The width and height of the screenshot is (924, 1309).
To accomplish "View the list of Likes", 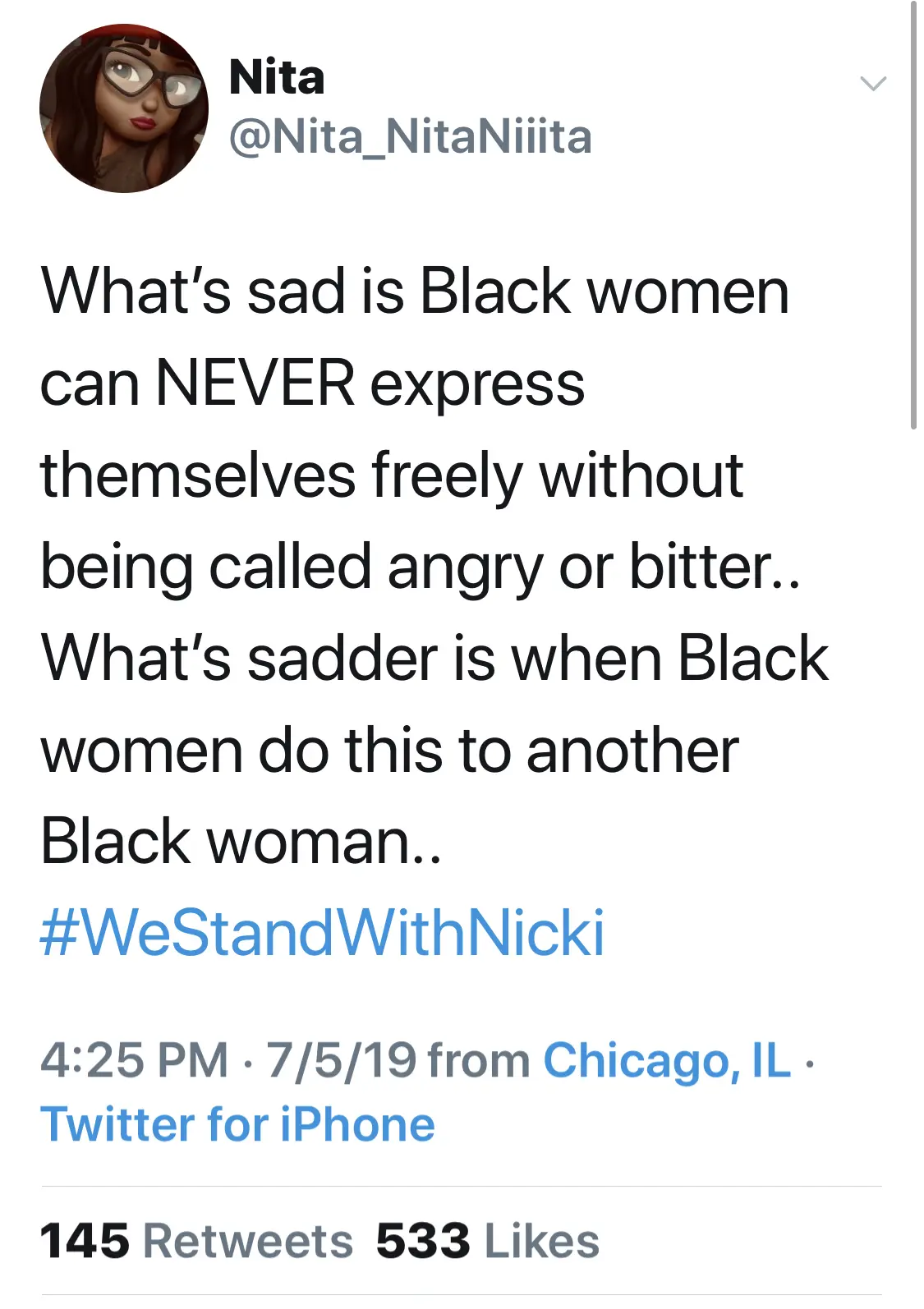I will point(541,1240).
